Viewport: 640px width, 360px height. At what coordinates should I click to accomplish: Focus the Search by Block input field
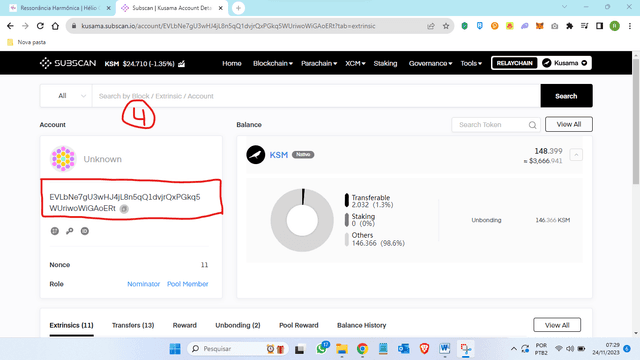(316, 96)
